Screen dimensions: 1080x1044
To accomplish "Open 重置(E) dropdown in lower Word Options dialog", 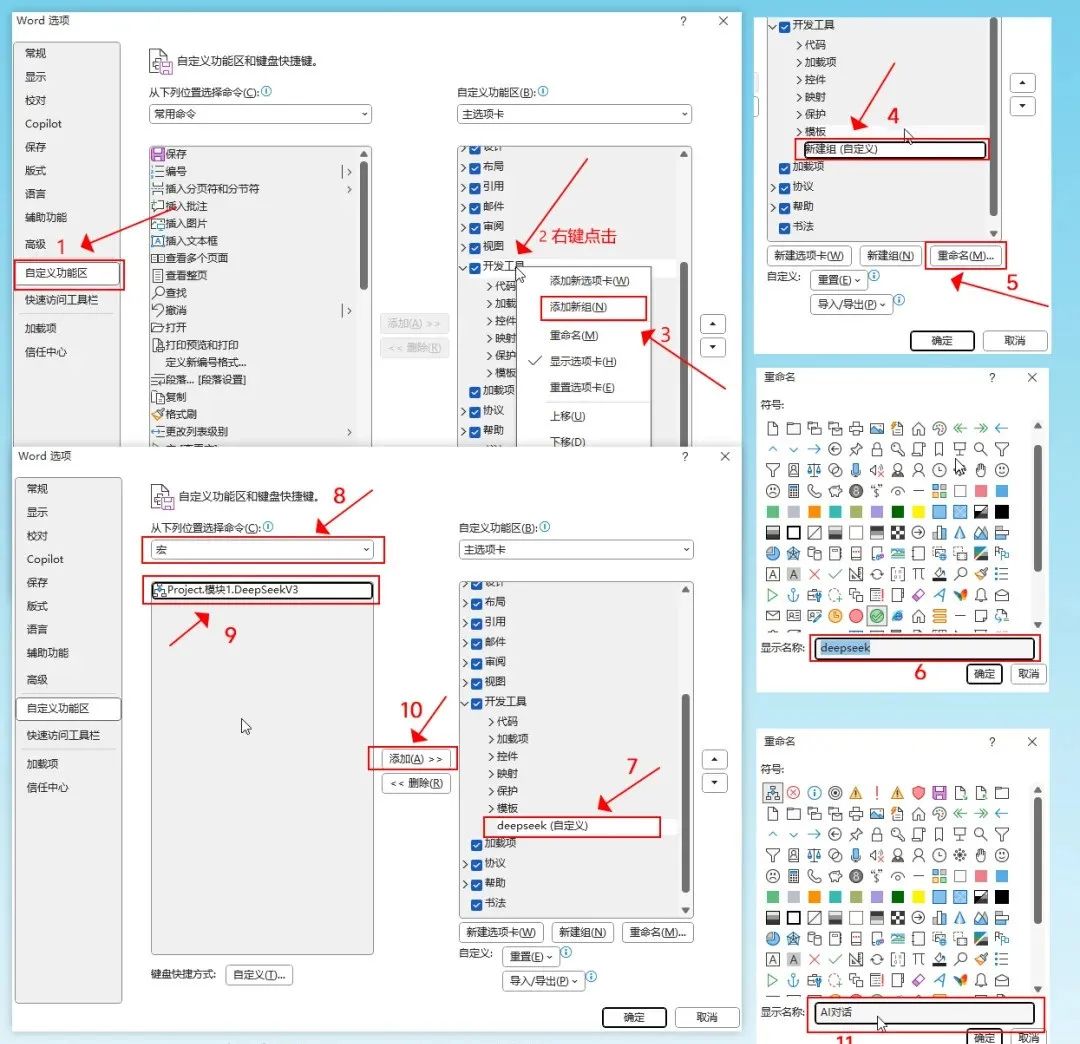I will pyautogui.click(x=530, y=957).
